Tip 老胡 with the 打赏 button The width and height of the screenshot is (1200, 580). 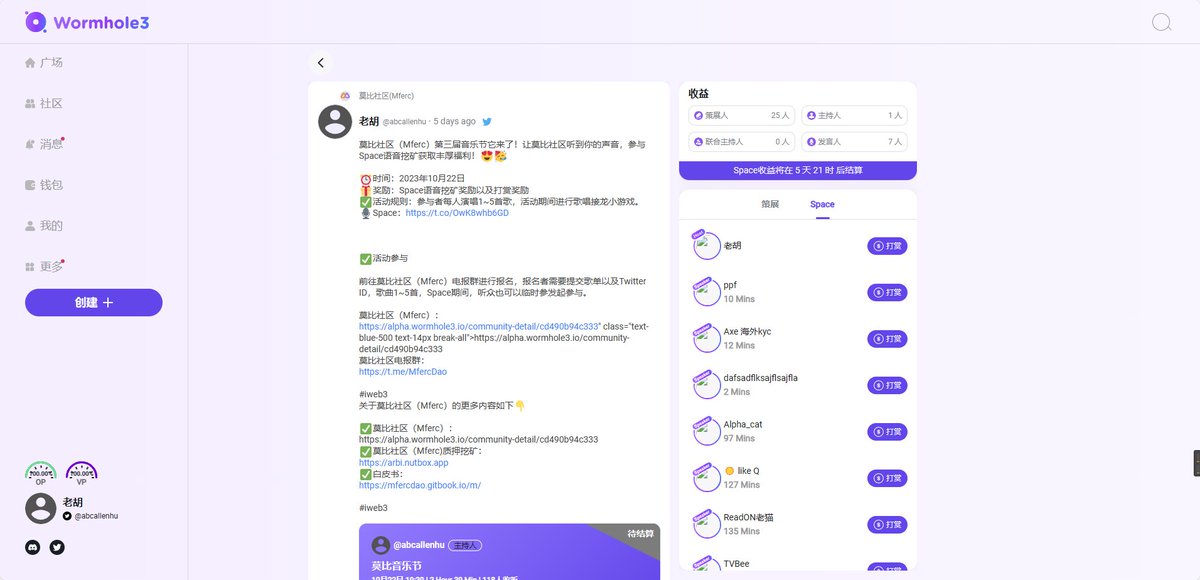click(x=887, y=245)
